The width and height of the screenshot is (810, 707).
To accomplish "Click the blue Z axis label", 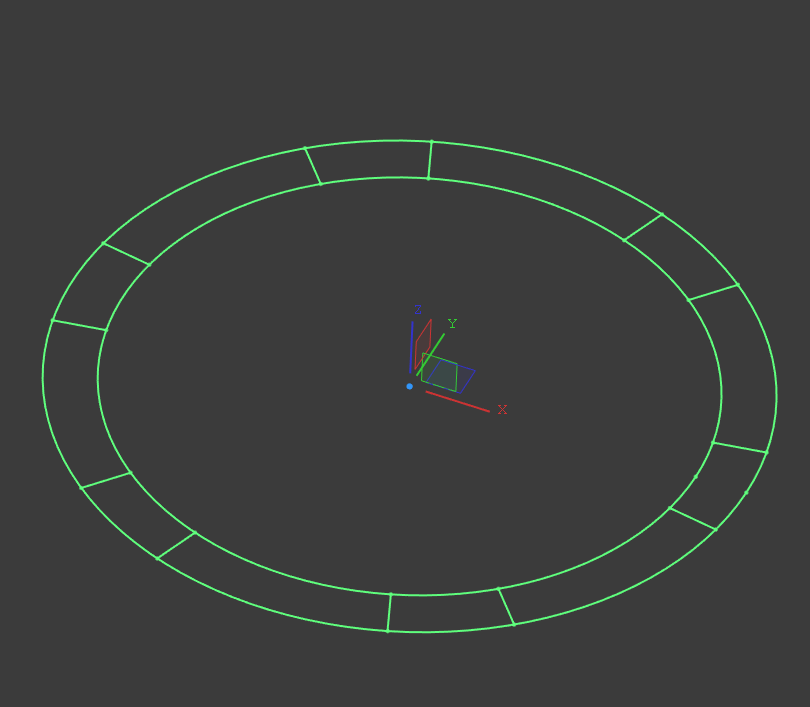I will [418, 310].
